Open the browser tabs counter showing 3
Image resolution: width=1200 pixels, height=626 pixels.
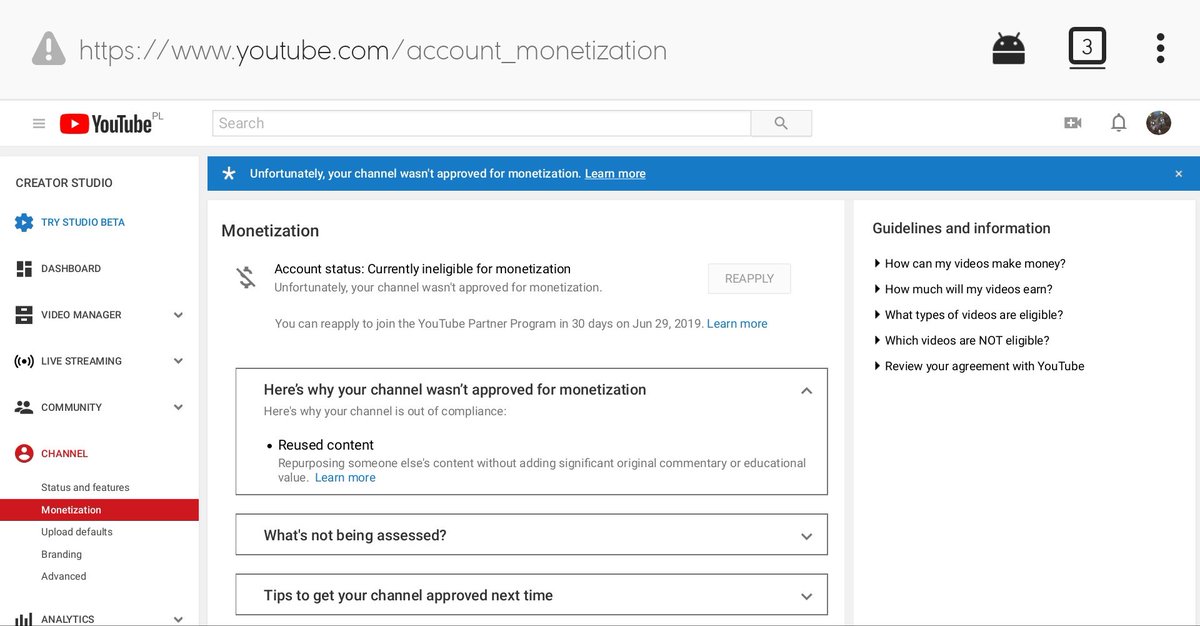click(x=1087, y=48)
